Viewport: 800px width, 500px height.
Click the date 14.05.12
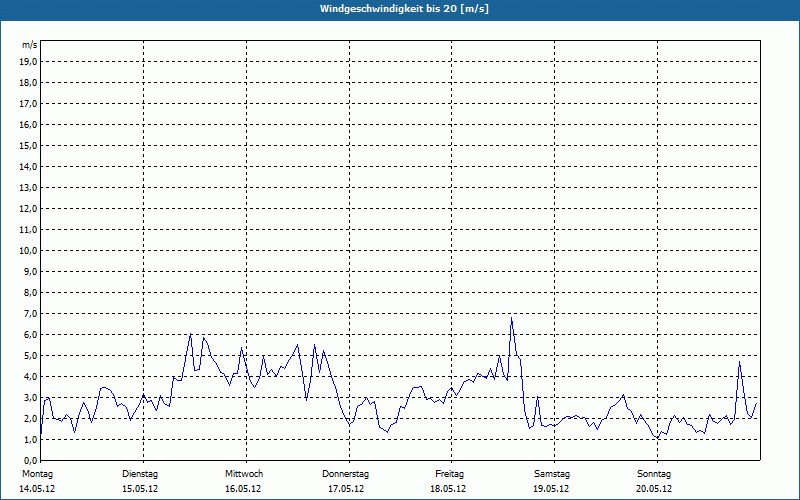pos(37,489)
